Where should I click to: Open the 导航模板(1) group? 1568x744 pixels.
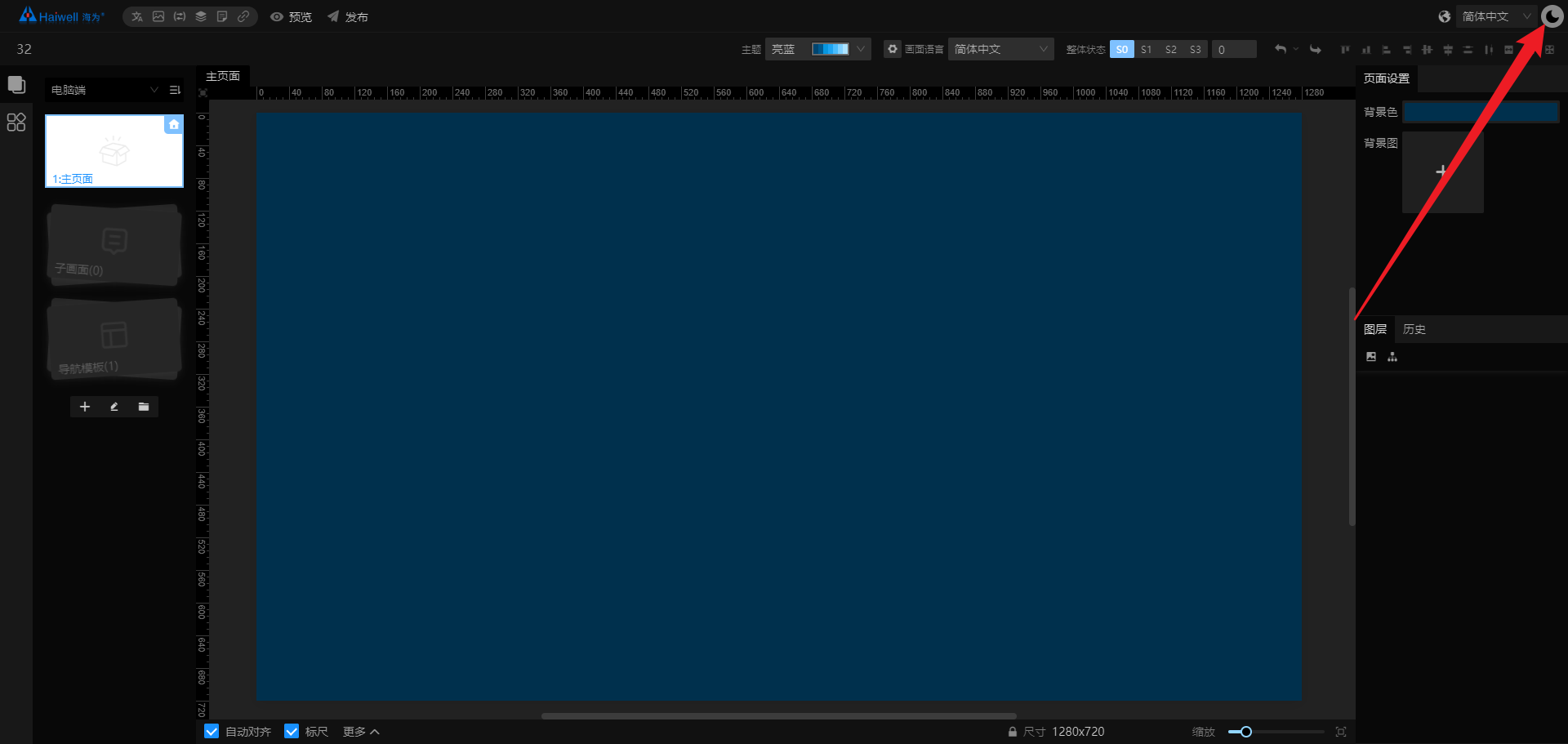114,339
